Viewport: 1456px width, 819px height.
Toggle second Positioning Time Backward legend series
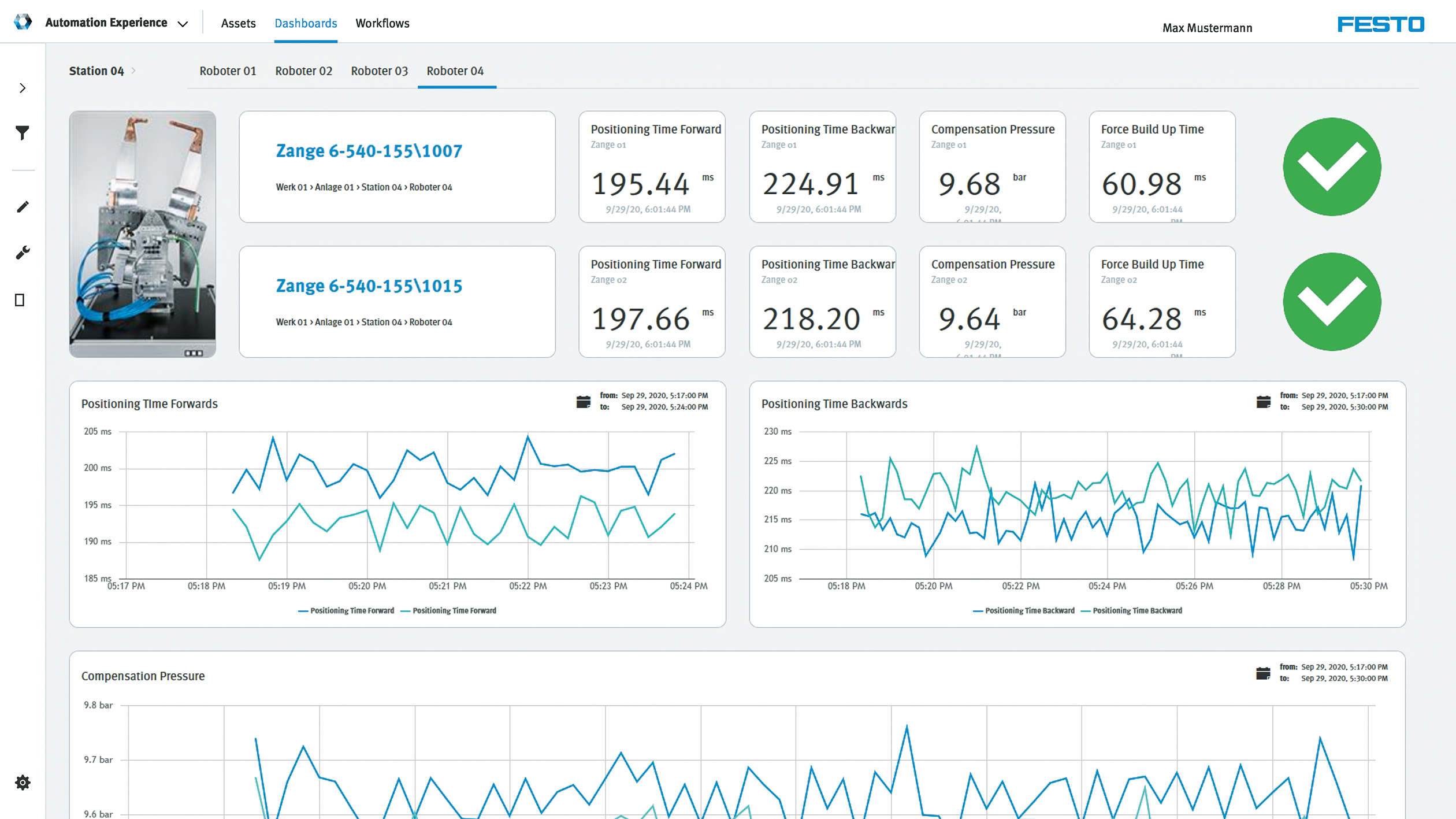[x=1131, y=610]
